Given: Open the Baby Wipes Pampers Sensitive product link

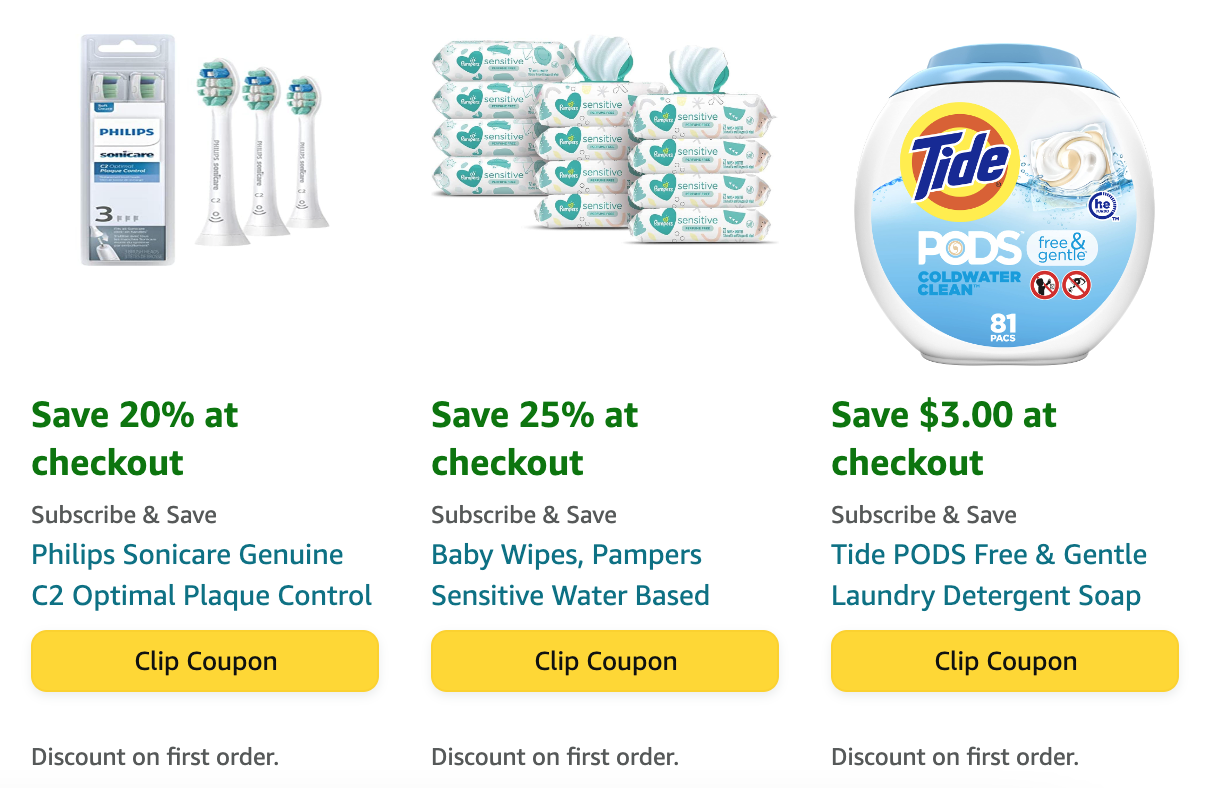Looking at the screenshot, I should pos(566,554).
